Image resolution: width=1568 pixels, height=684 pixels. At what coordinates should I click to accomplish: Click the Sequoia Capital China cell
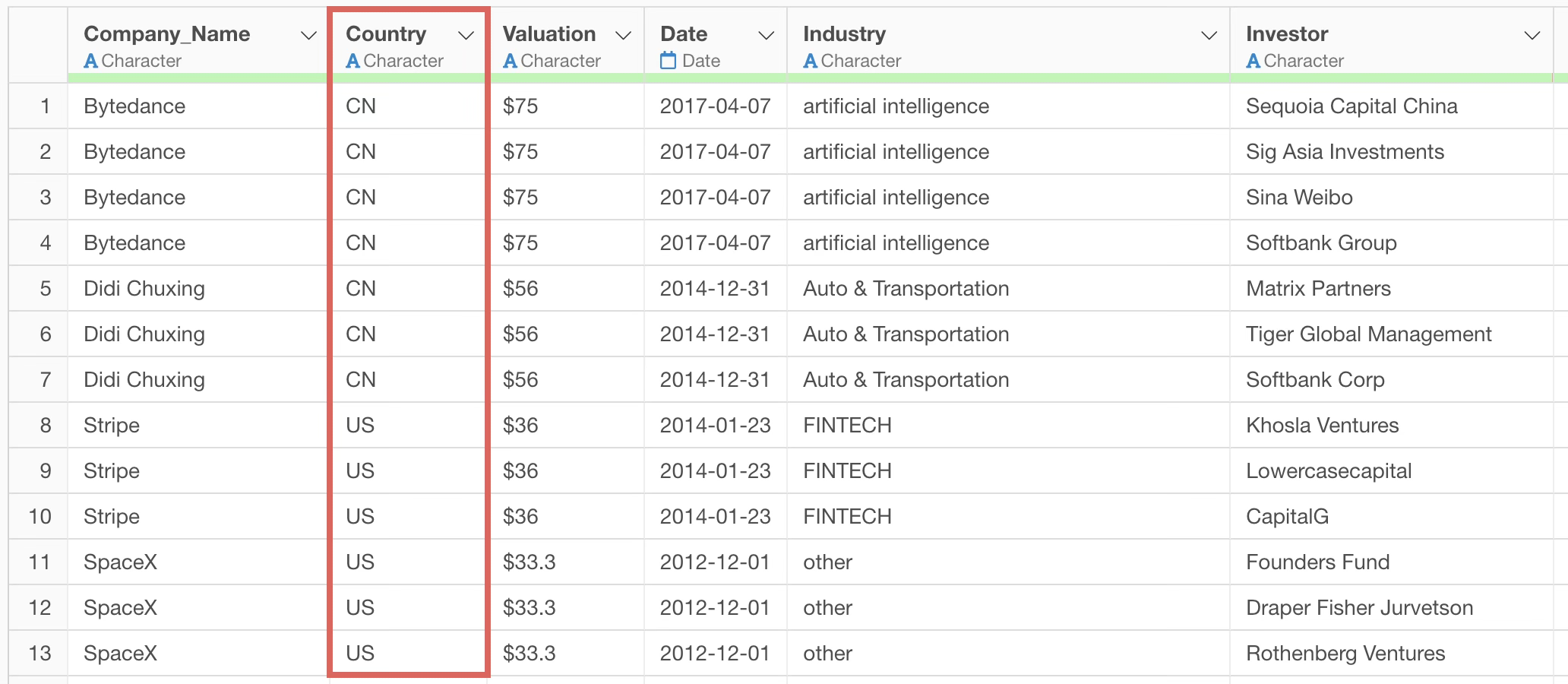click(1351, 106)
